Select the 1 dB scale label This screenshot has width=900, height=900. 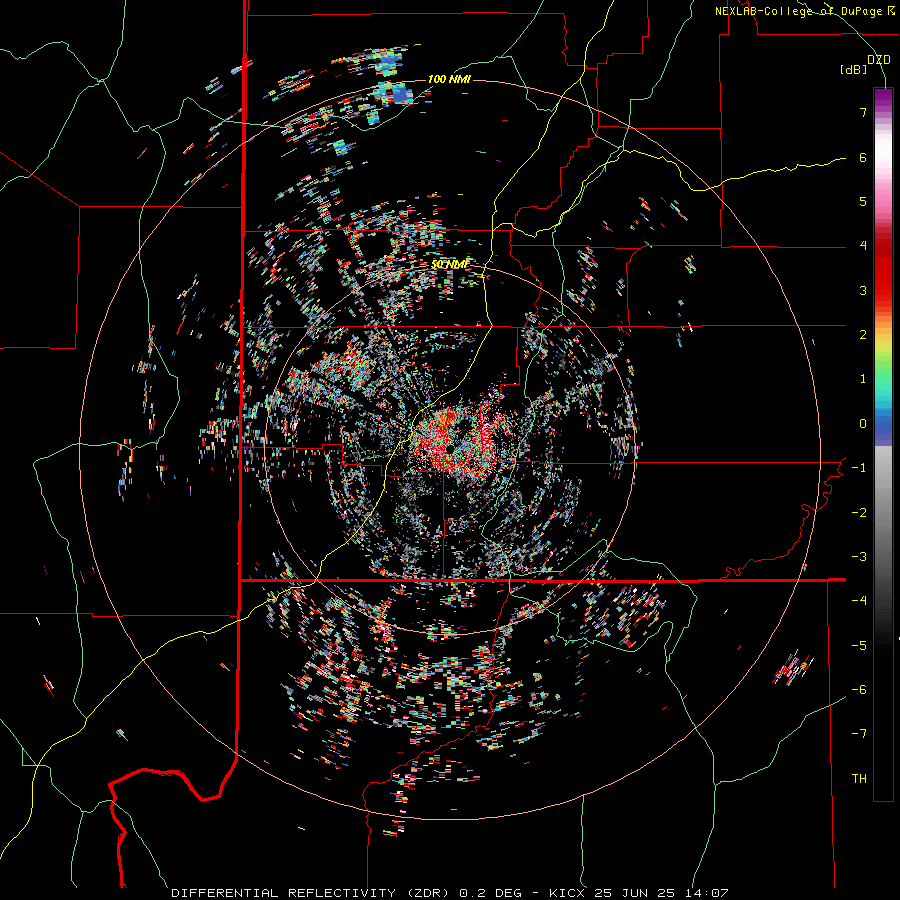pos(863,379)
